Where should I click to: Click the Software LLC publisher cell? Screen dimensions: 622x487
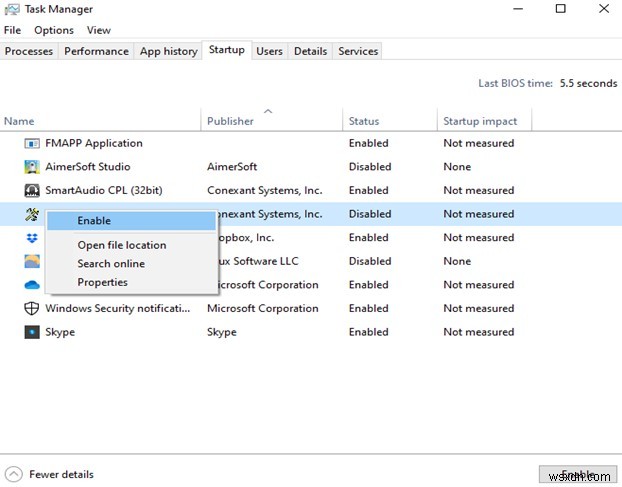[259, 261]
